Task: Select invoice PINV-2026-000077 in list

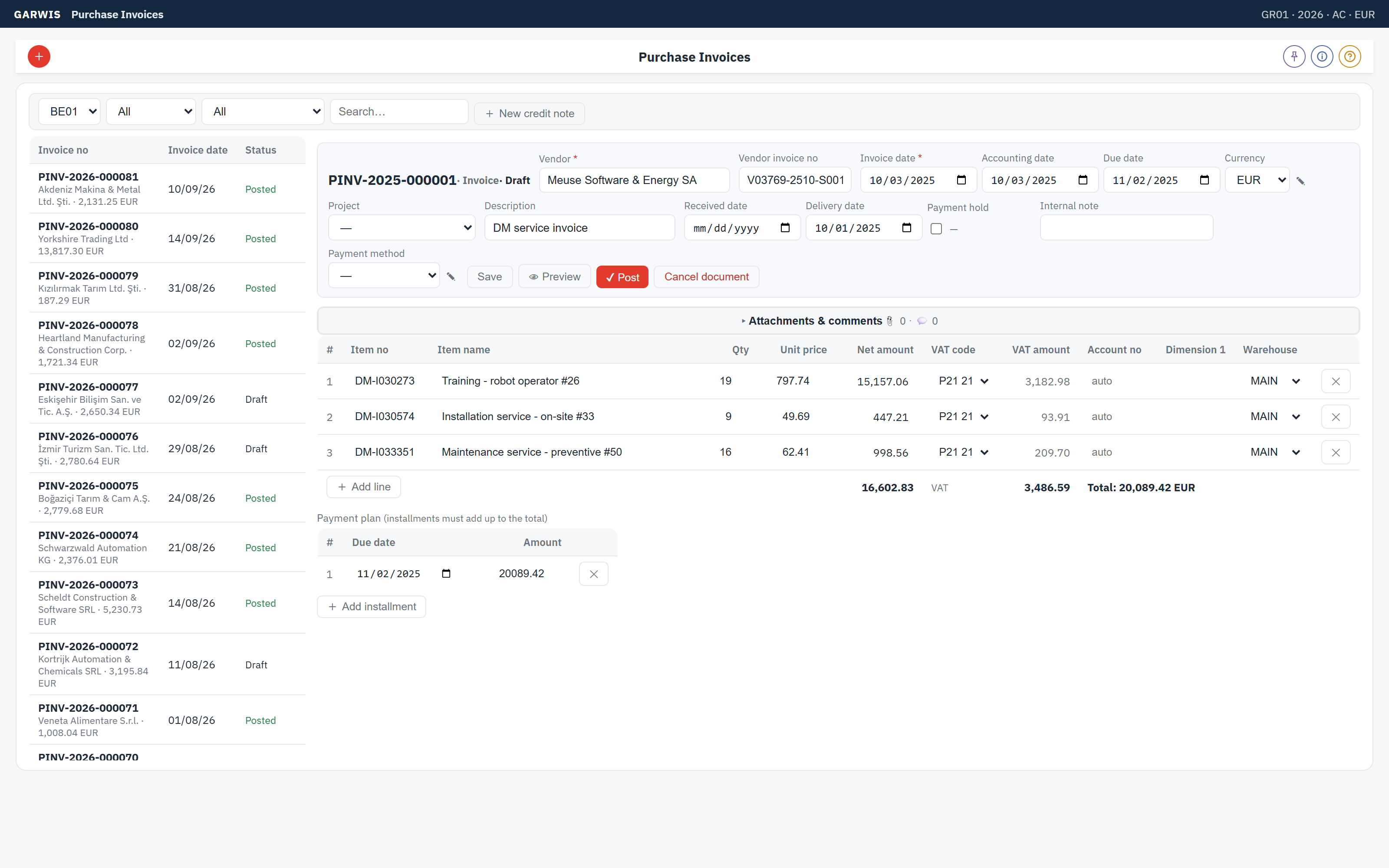Action: (167, 399)
